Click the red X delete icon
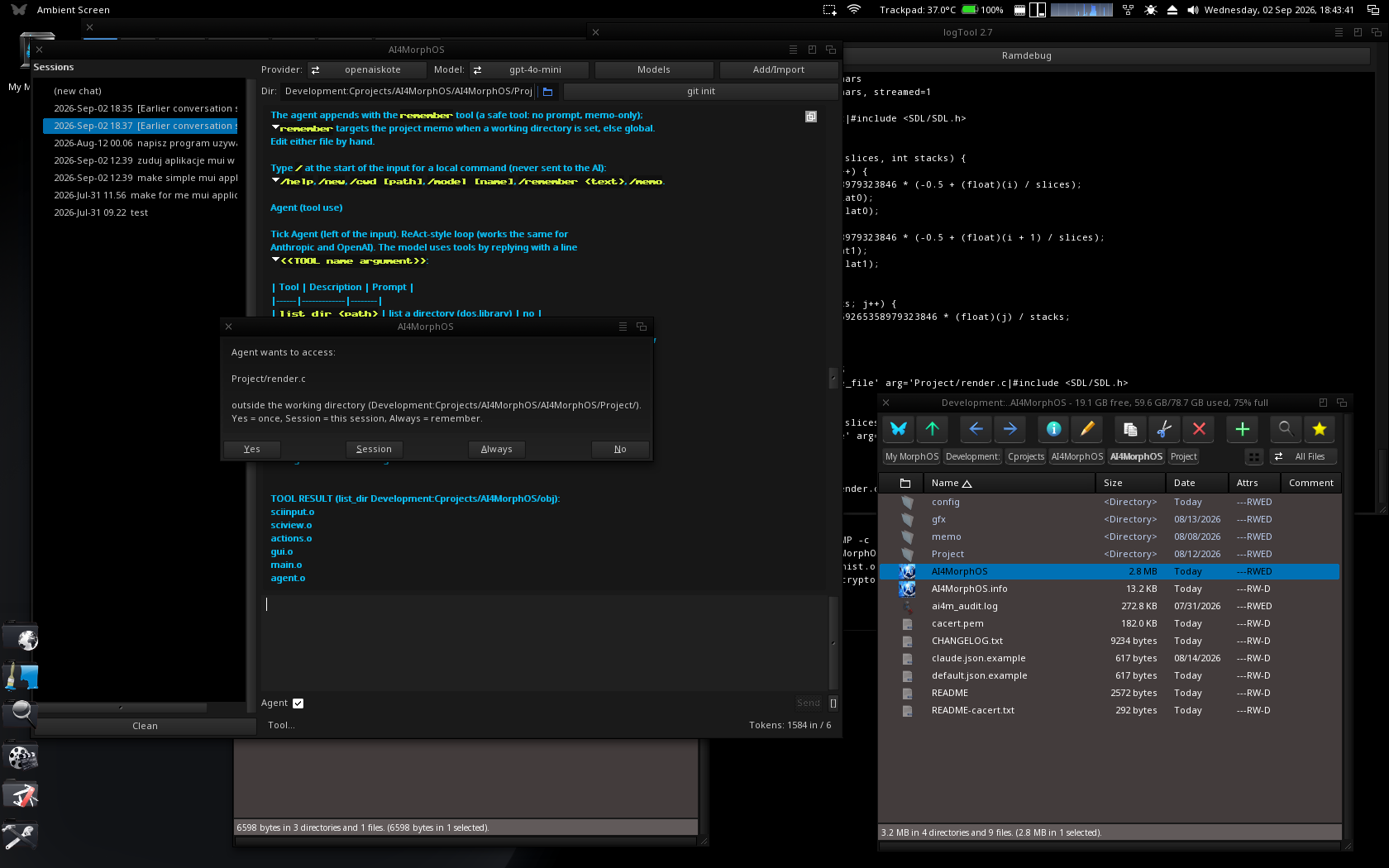 [1199, 428]
